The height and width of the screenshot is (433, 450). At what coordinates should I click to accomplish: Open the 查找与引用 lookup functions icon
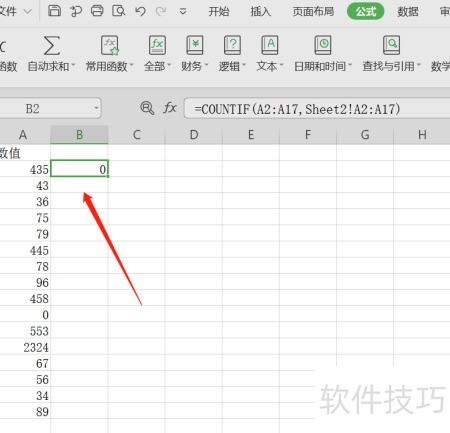(391, 45)
